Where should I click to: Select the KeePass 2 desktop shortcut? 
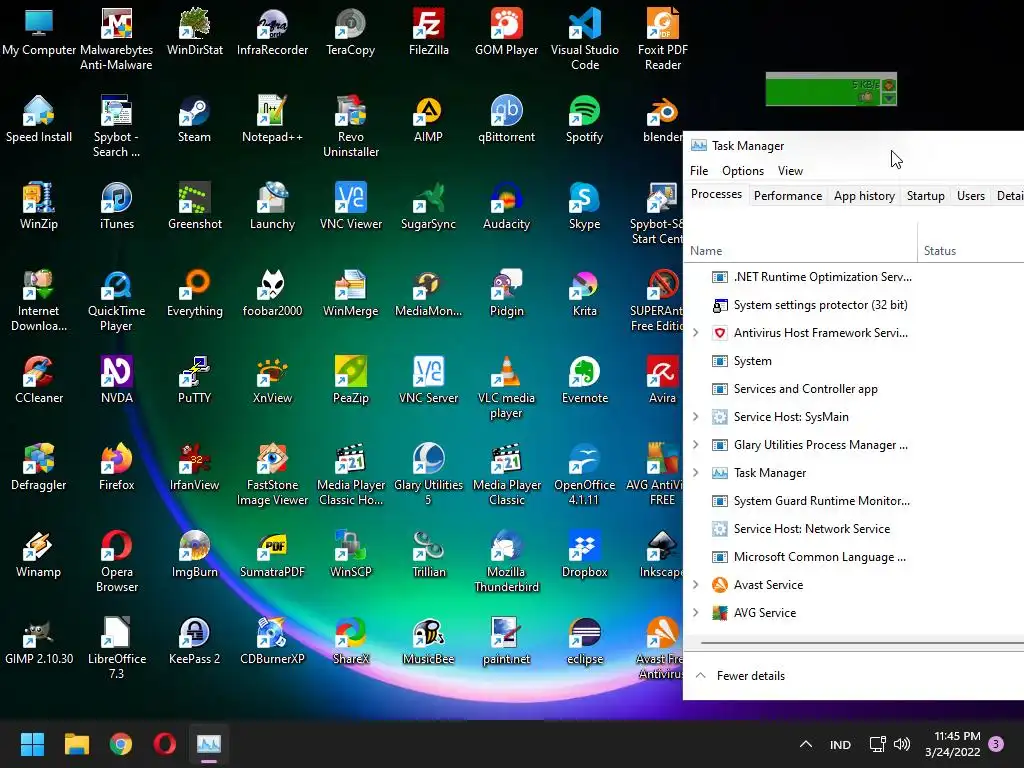pyautogui.click(x=195, y=641)
